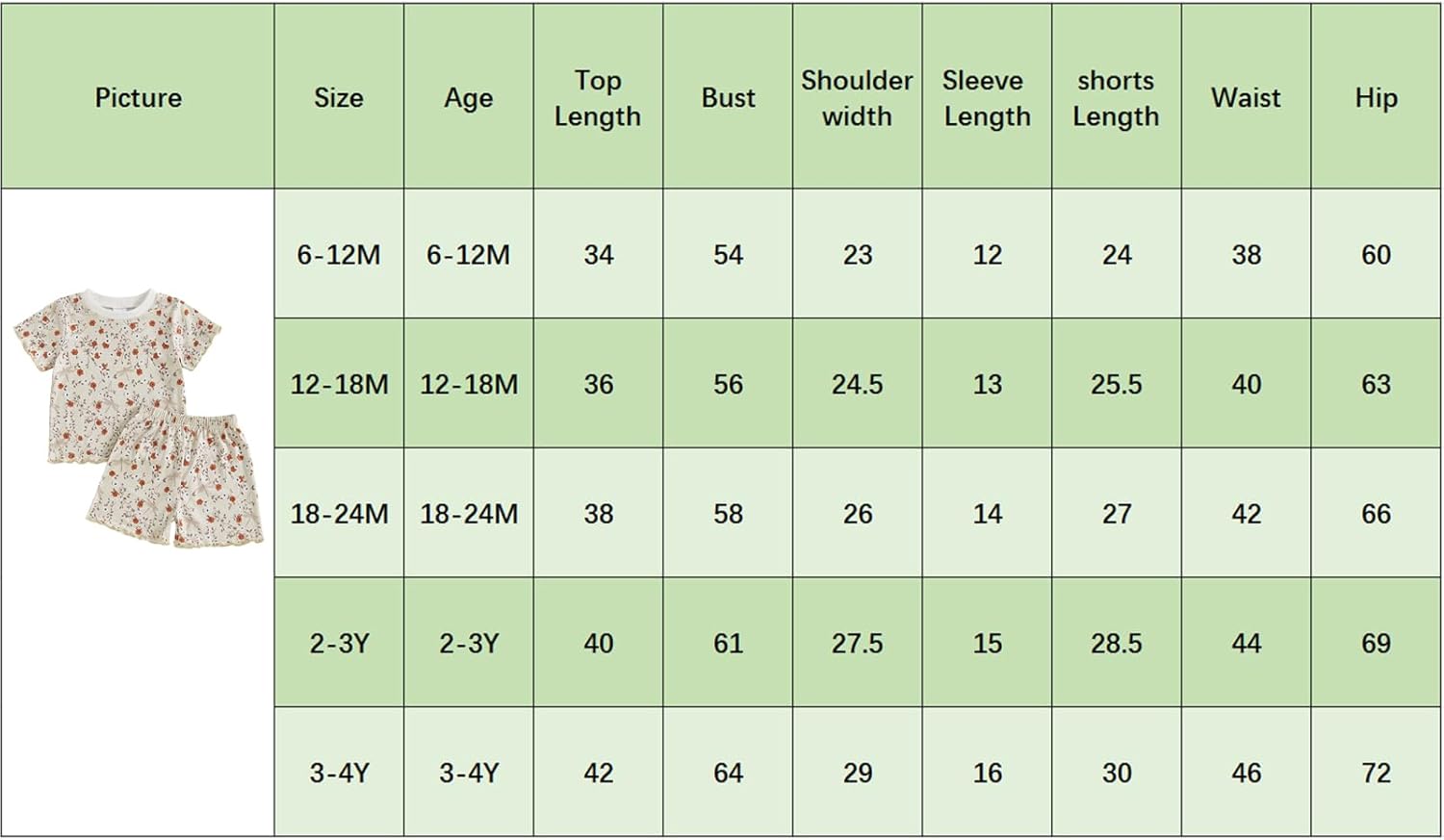Click the Hip column header
The width and height of the screenshot is (1444, 840).
1376,97
